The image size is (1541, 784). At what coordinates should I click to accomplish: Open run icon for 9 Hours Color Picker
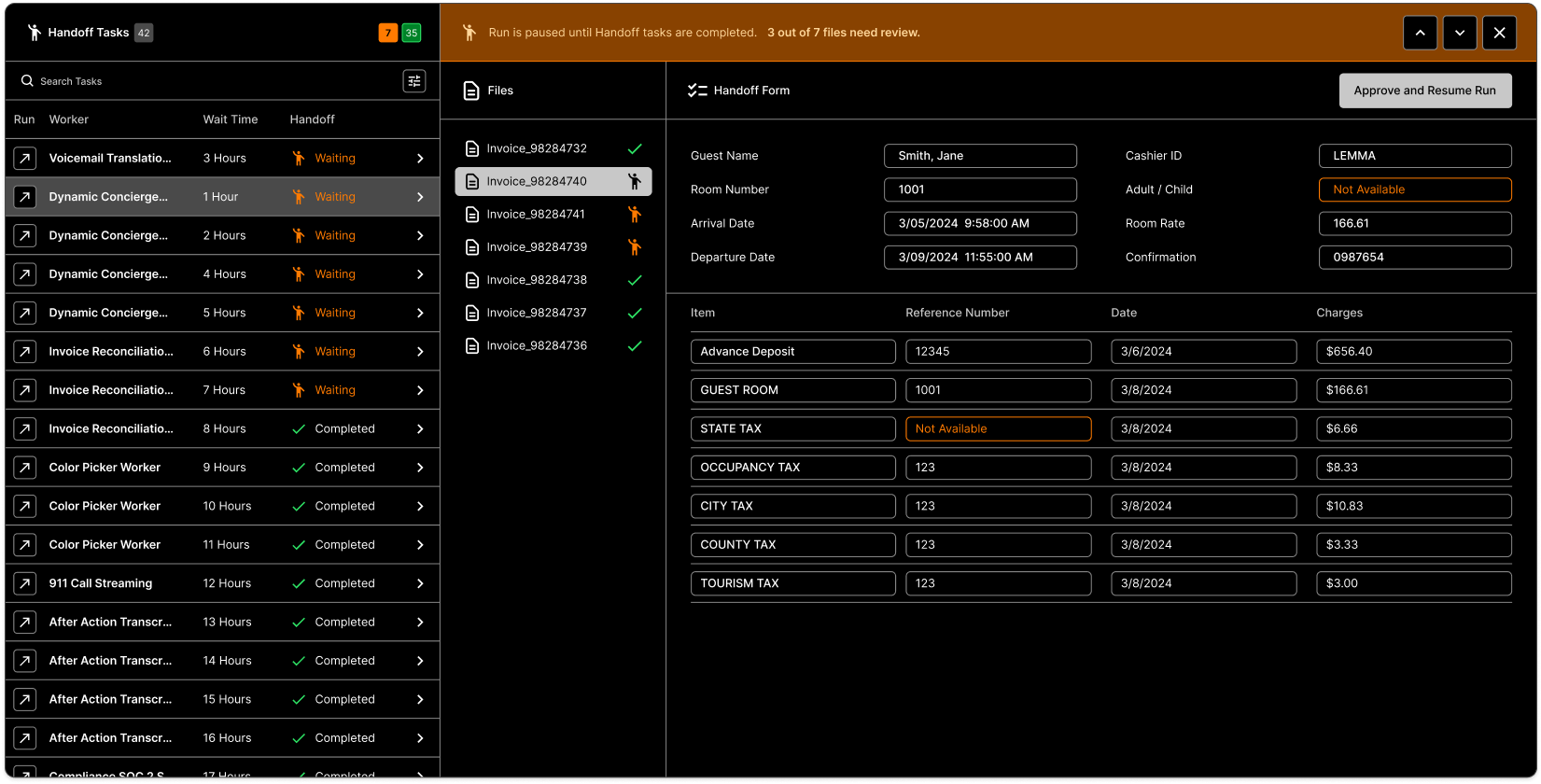pos(25,468)
